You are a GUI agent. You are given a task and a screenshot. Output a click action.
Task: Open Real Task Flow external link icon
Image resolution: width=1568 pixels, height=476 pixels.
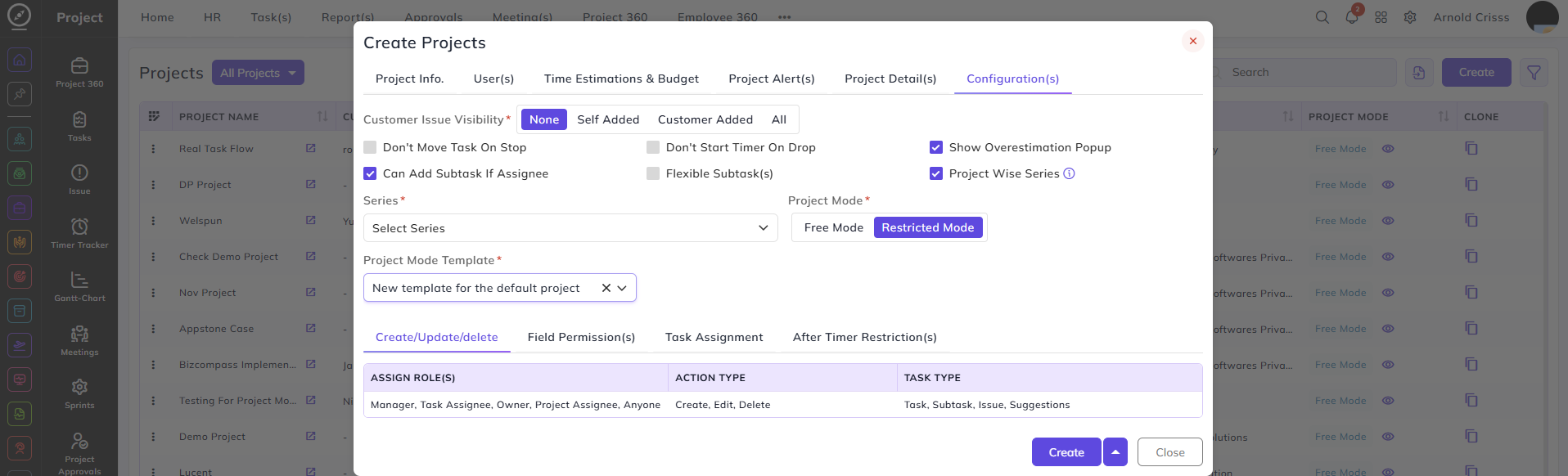tap(311, 149)
